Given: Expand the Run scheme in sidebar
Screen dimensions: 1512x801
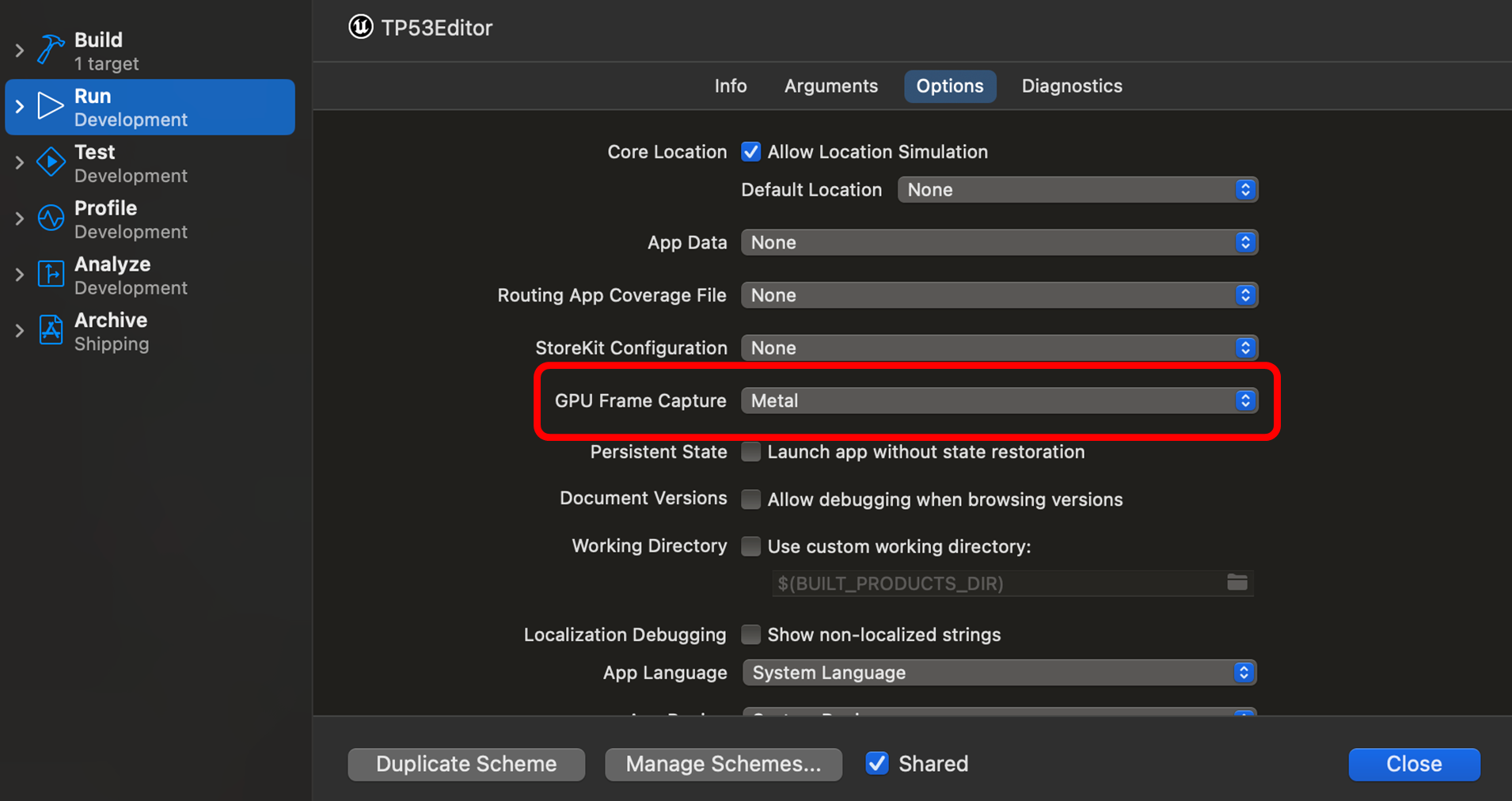Looking at the screenshot, I should point(19,105).
